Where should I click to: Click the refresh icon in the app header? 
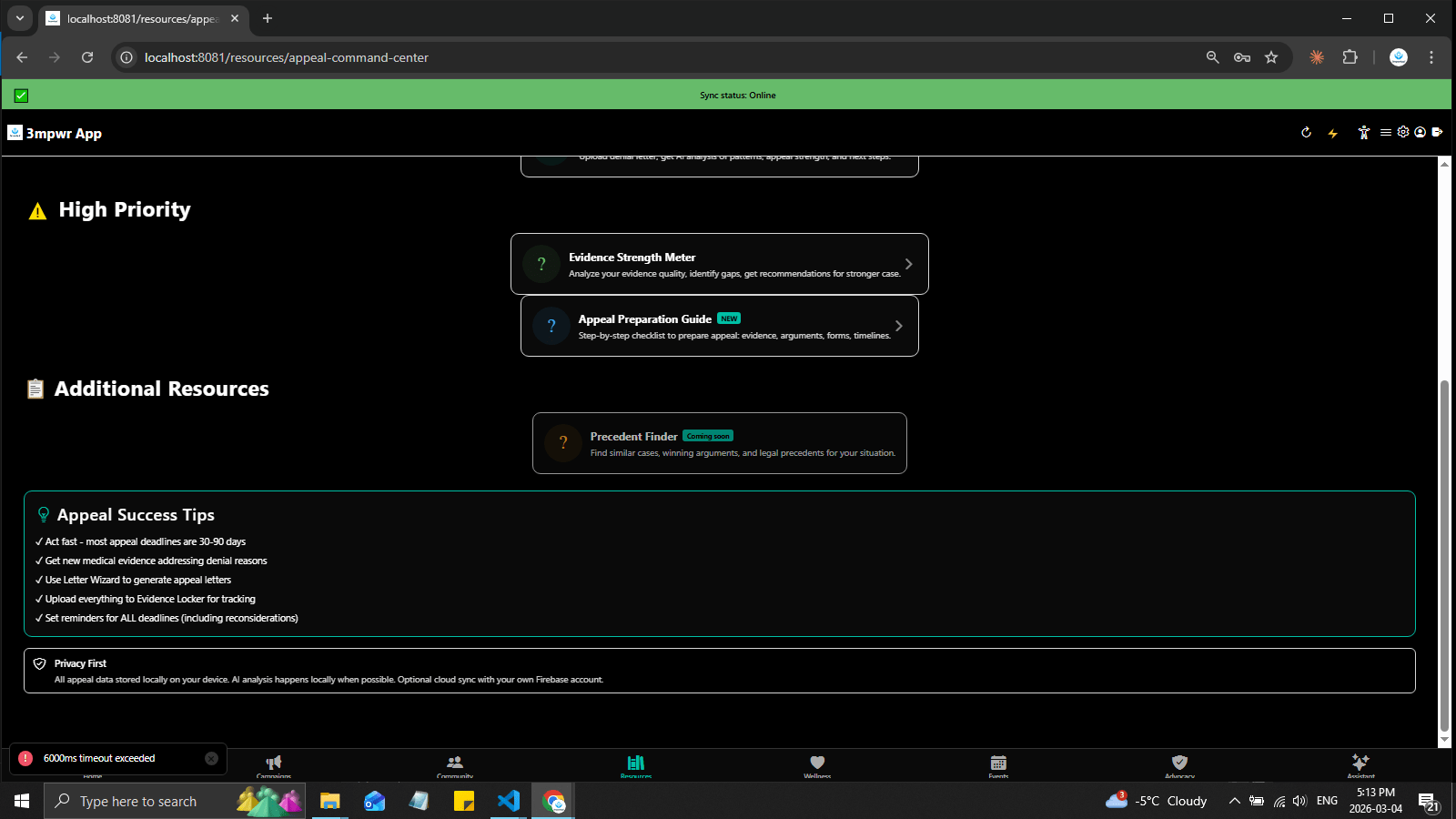click(x=1306, y=133)
